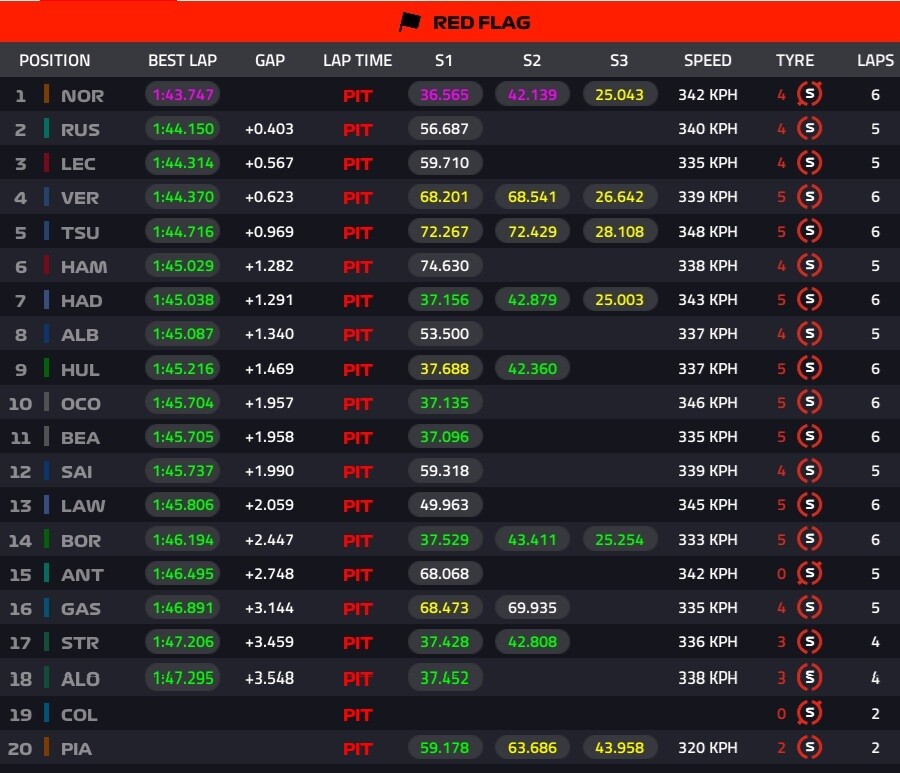This screenshot has width=900, height=773.
Task: Click the gap value +2.748
Action: click(x=269, y=573)
